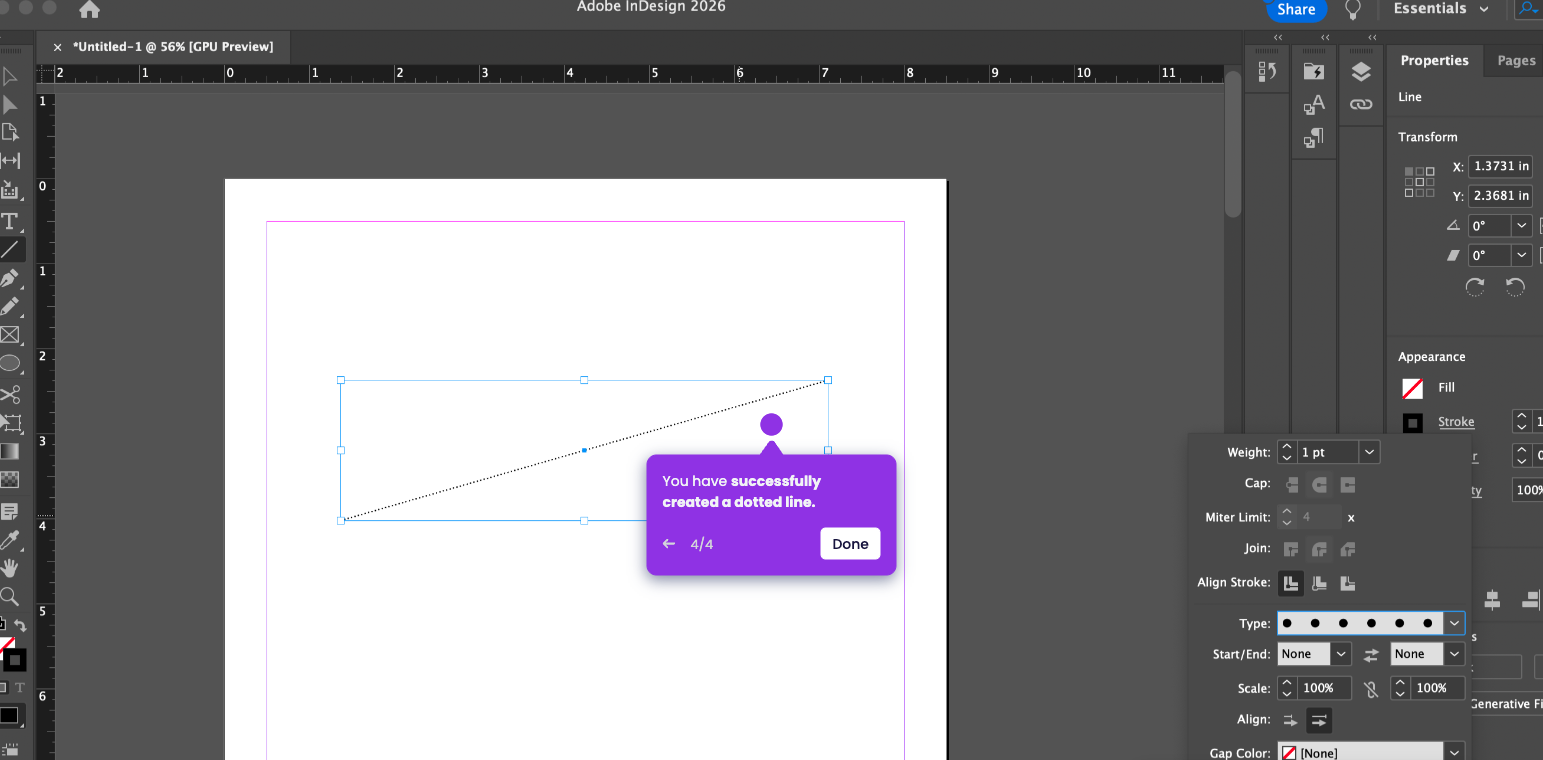Viewport: 1543px width, 760px height.
Task: Select the Projecting Cap option
Action: (x=1348, y=485)
